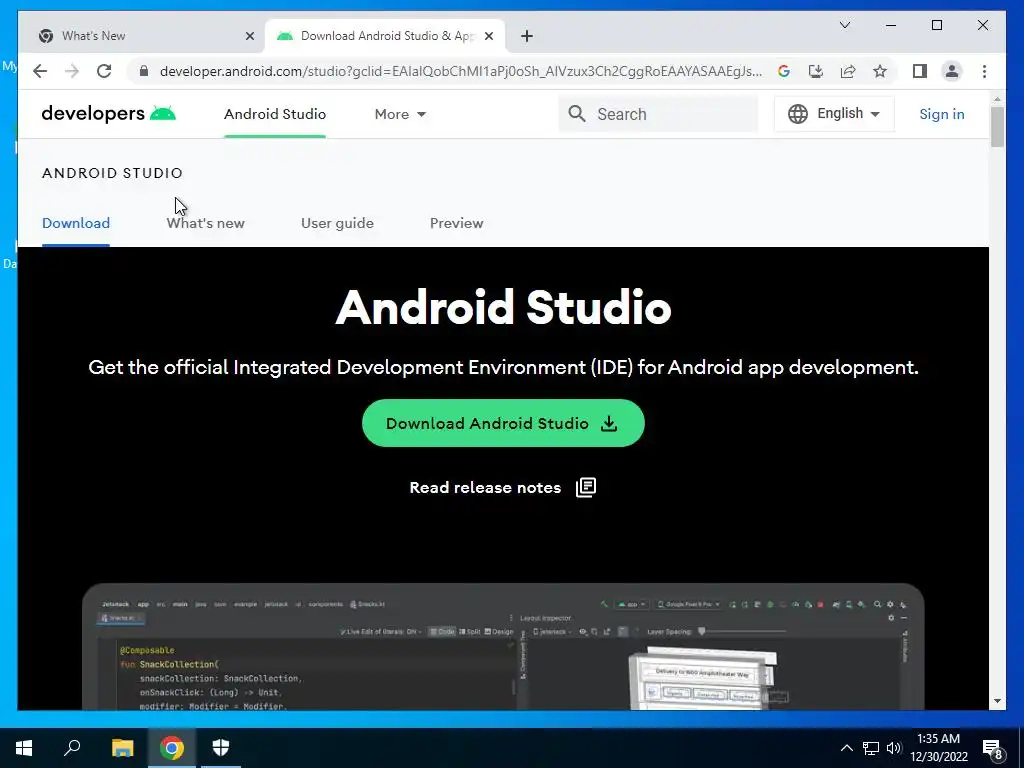This screenshot has height=768, width=1024.
Task: Click the browser forward arrow
Action: (x=72, y=71)
